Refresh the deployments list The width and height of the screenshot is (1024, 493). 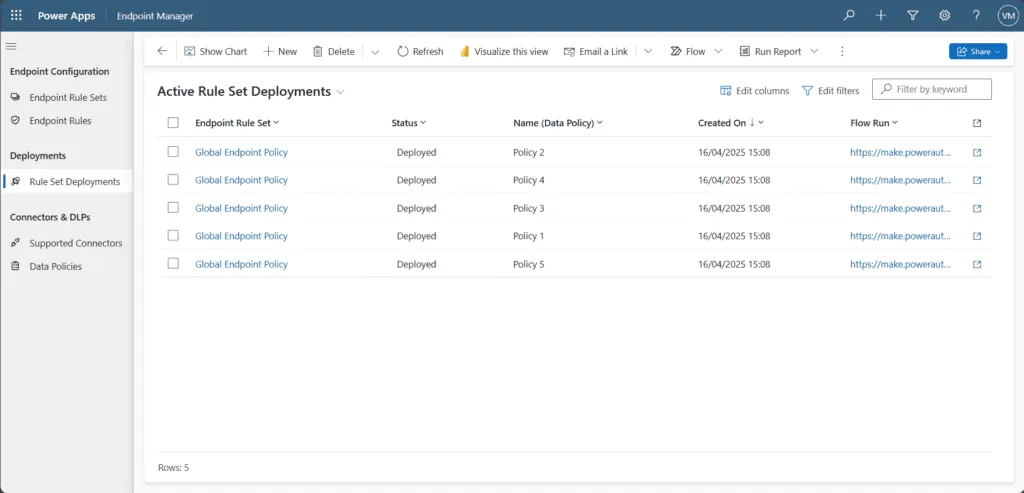420,52
